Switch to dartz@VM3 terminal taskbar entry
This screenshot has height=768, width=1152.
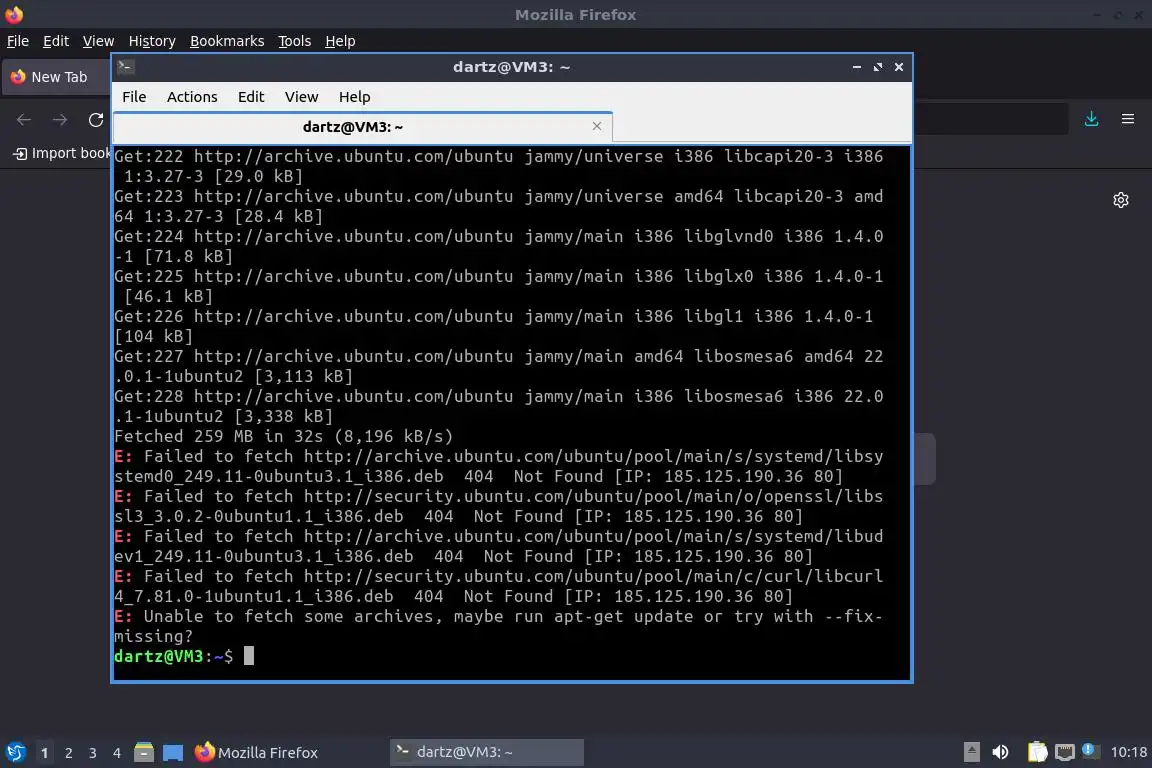pos(486,753)
